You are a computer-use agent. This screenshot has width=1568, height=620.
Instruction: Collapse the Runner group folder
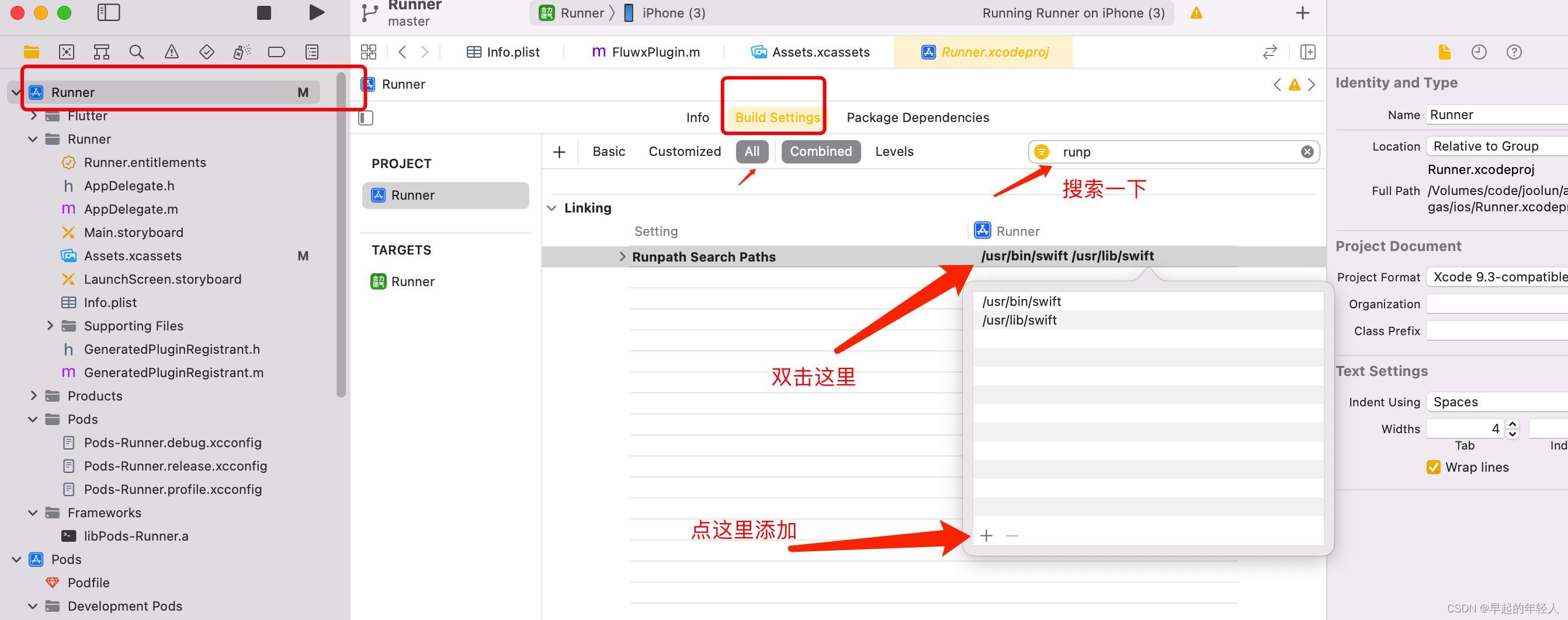click(x=33, y=140)
